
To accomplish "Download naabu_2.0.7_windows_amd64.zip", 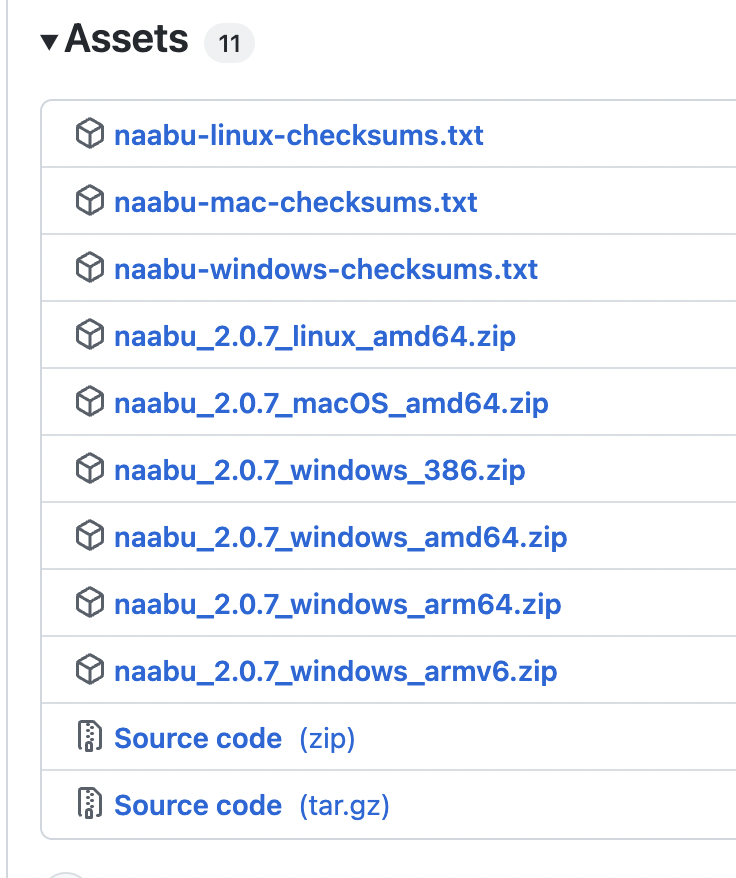I will pos(341,536).
